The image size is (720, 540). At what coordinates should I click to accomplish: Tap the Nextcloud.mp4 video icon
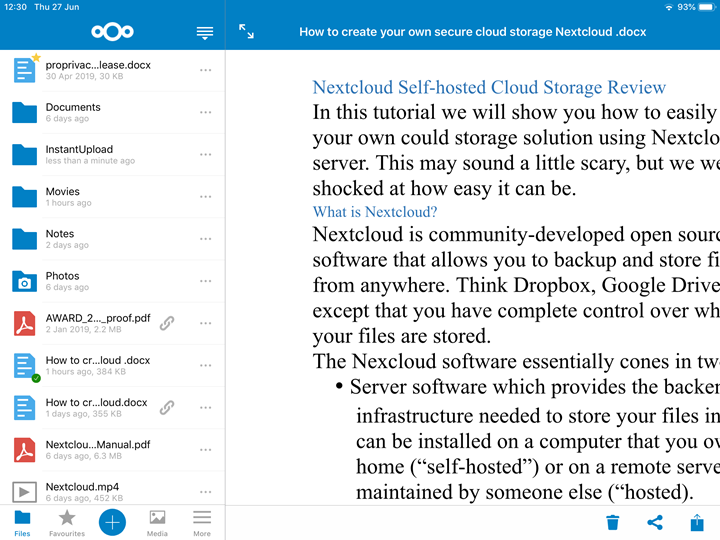[x=24, y=493]
